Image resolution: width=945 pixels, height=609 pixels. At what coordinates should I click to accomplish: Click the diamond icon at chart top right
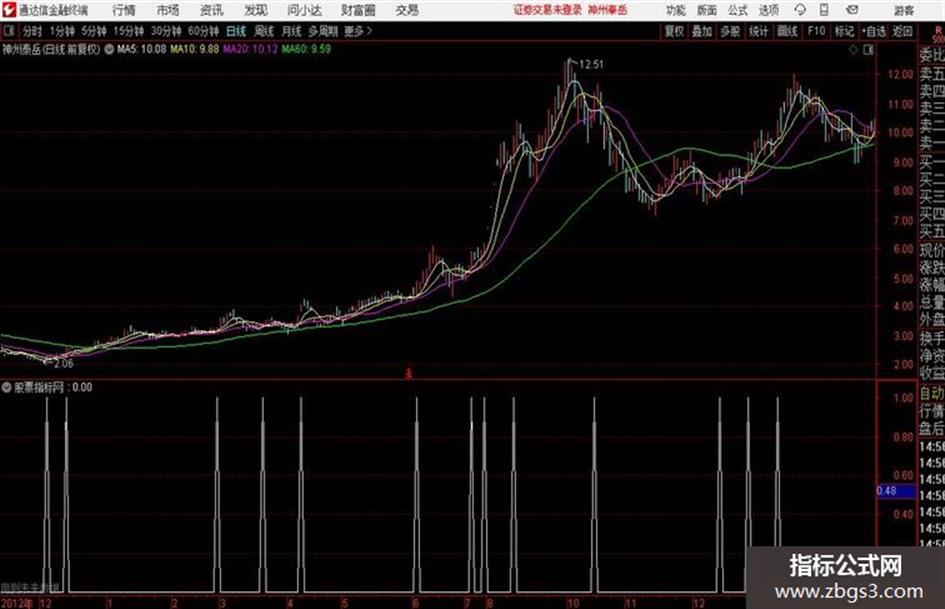(x=853, y=50)
